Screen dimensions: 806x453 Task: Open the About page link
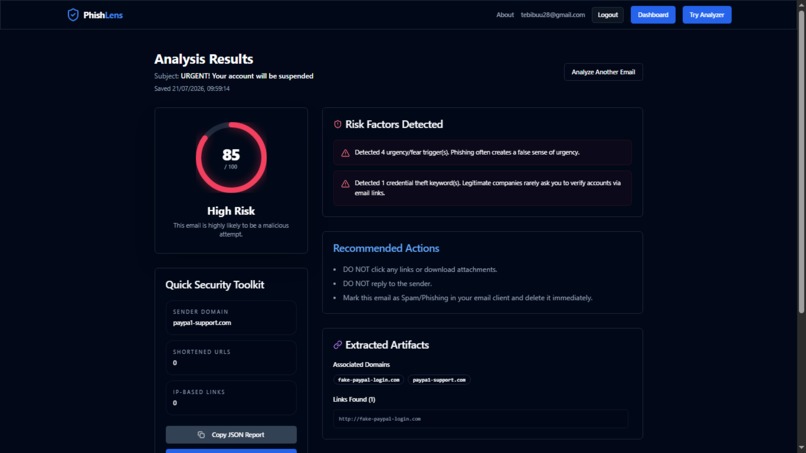tap(505, 15)
